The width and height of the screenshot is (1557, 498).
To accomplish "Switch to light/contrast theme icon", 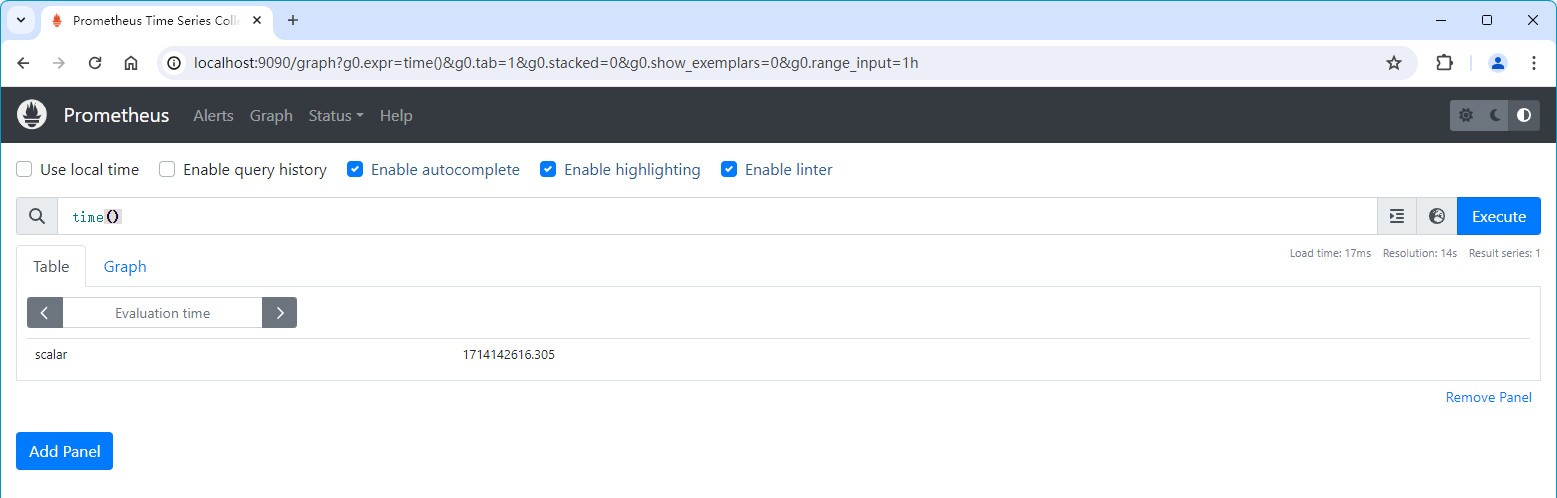I will point(1524,115).
